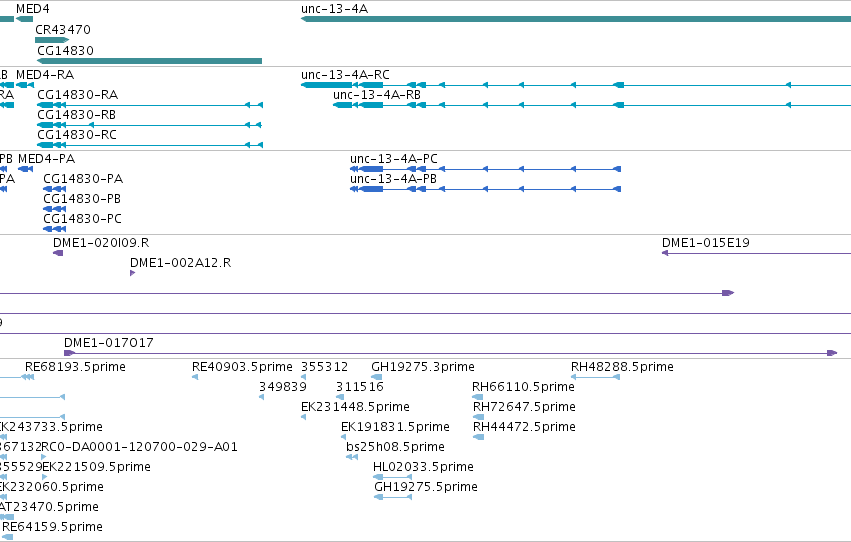Select the CG14830 gene bar
Image resolution: width=851 pixels, height=542 pixels.
pyautogui.click(x=149, y=61)
